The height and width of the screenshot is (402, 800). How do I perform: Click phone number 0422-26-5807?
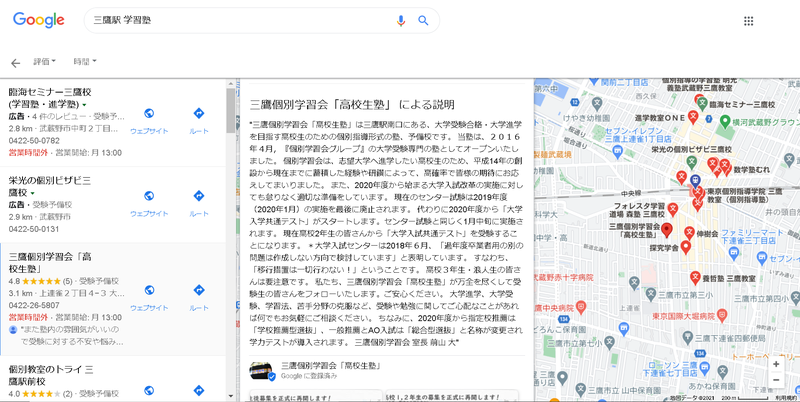tap(34, 305)
